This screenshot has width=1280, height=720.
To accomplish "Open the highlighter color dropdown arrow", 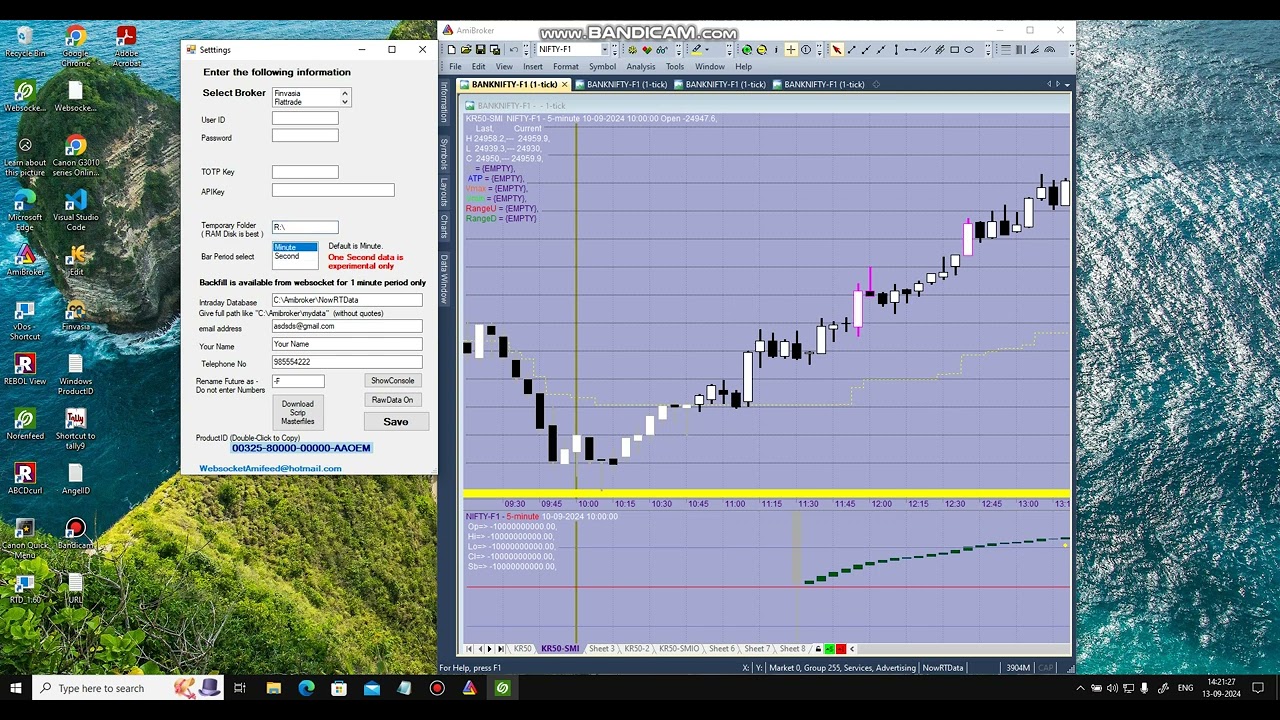I will 708,49.
